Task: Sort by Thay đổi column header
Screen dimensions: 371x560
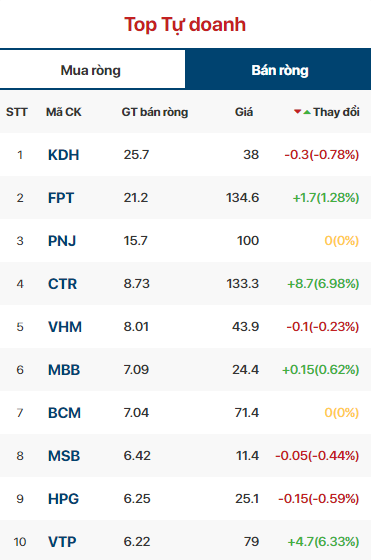Action: 336,112
